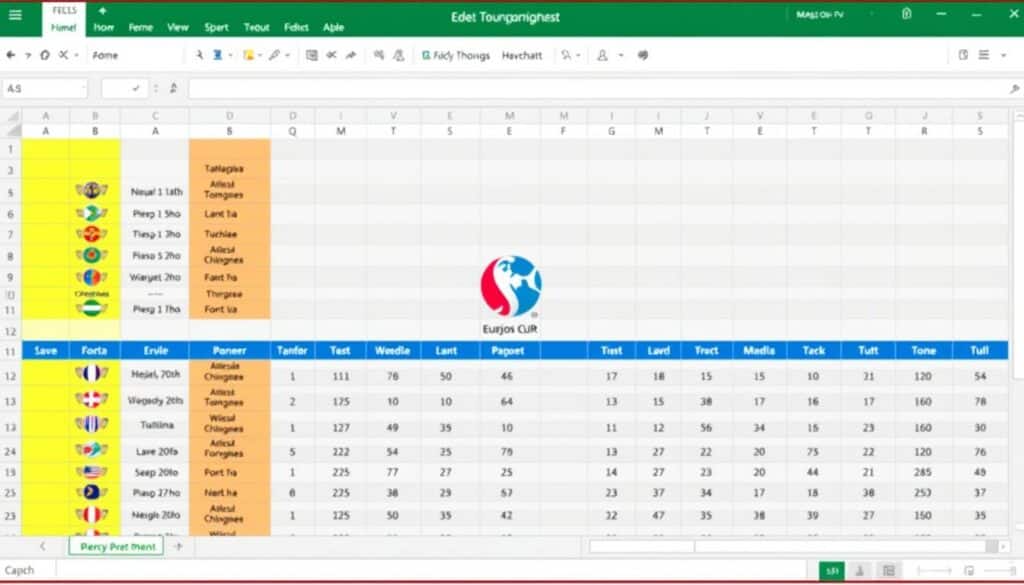Screen dimensions: 1024x585
Task: Click the page icon left of the lines icon
Action: [x=963, y=55]
